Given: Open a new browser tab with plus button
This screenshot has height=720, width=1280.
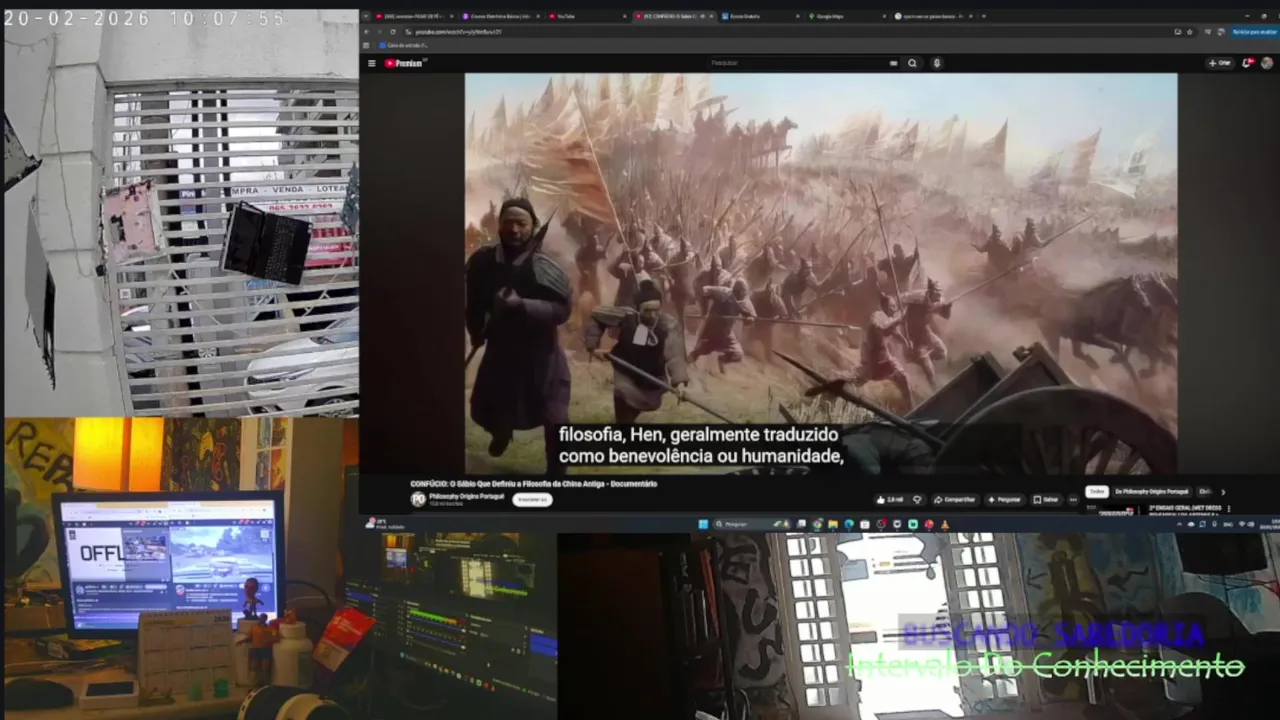Looking at the screenshot, I should click(984, 16).
